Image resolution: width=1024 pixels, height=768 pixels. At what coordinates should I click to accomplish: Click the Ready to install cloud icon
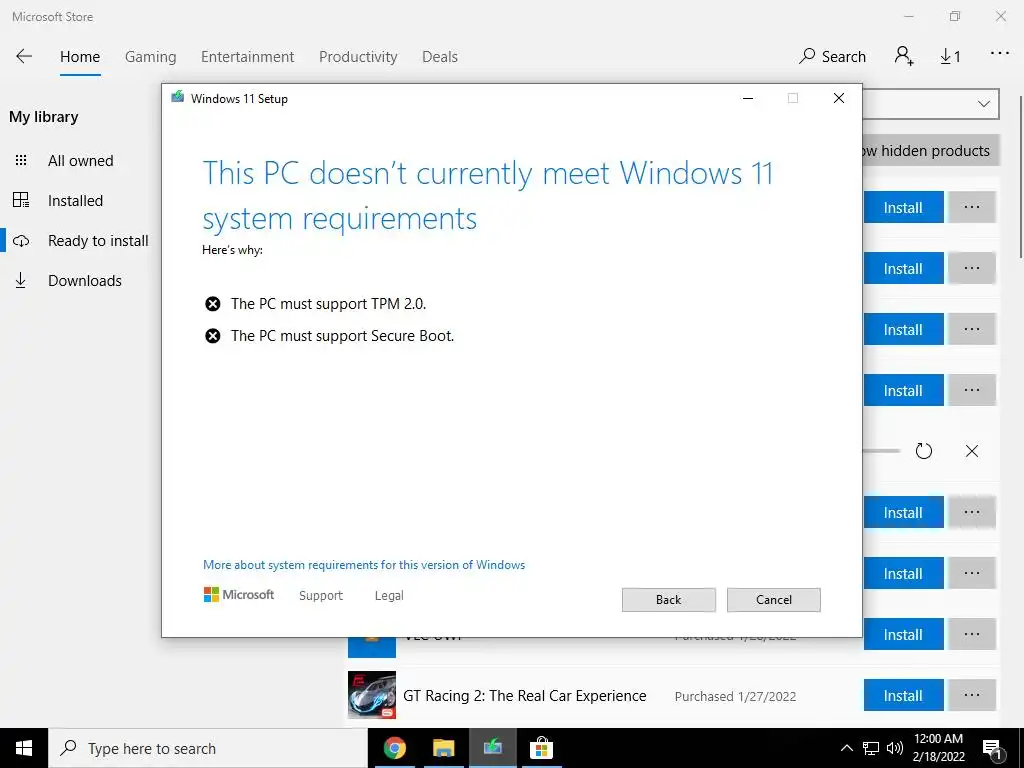21,240
